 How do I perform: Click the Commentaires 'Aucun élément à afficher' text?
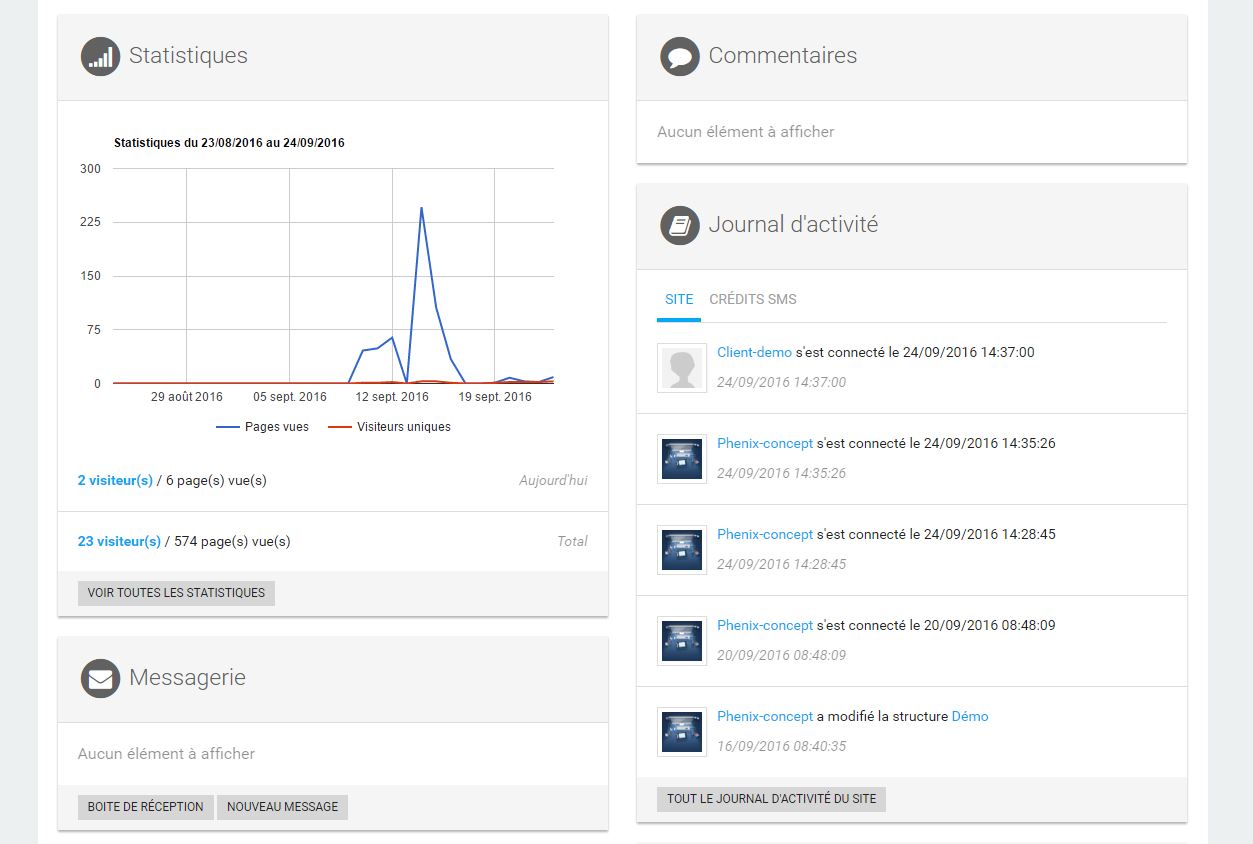pyautogui.click(x=746, y=132)
